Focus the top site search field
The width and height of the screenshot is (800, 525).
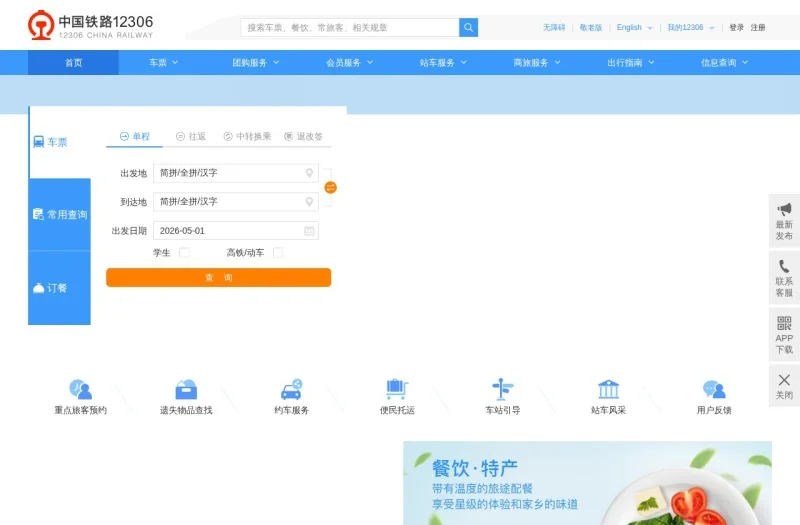pos(350,28)
